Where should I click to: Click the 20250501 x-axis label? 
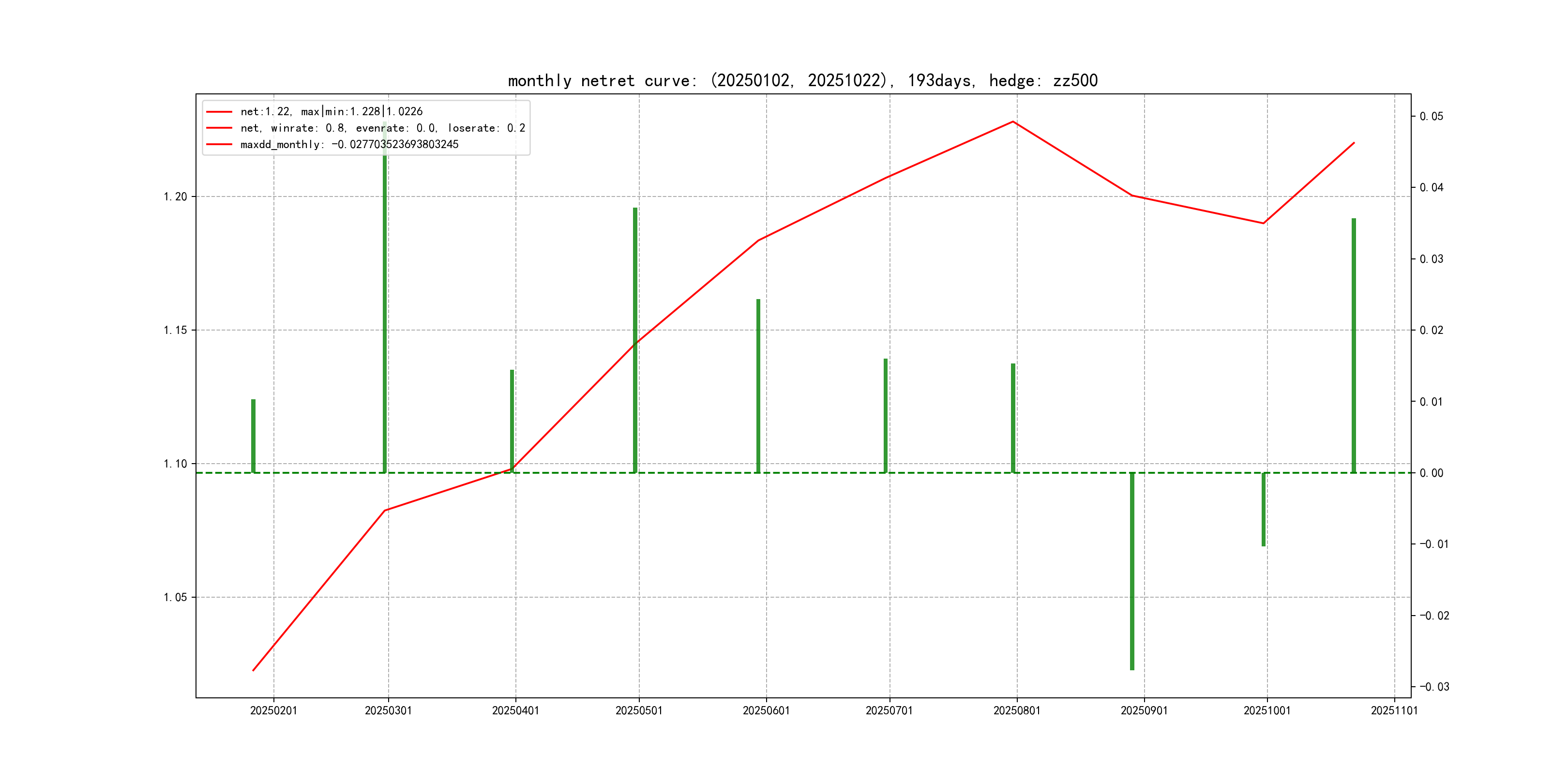638,710
